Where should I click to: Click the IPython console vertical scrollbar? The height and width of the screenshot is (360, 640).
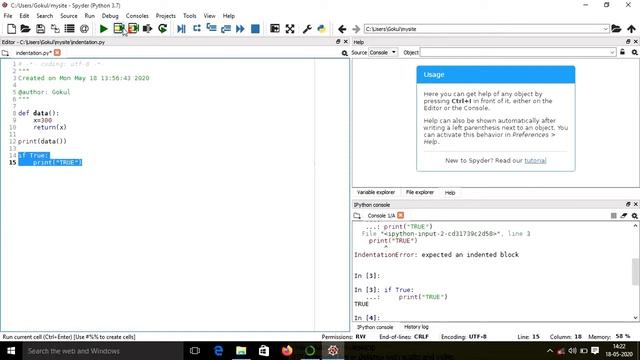636,271
